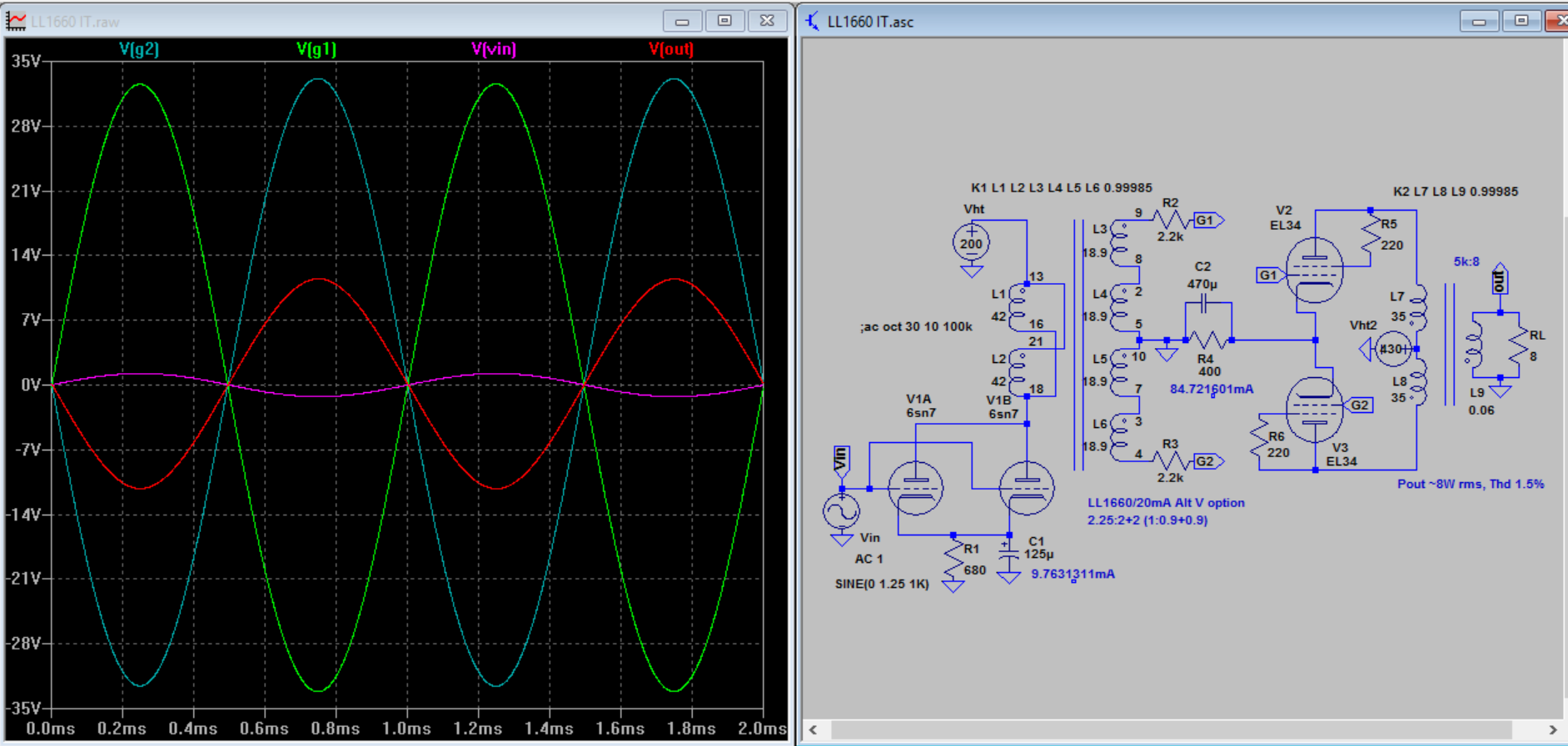Image resolution: width=1568 pixels, height=746 pixels.
Task: Select inductor L7 primary winding
Action: click(1417, 307)
